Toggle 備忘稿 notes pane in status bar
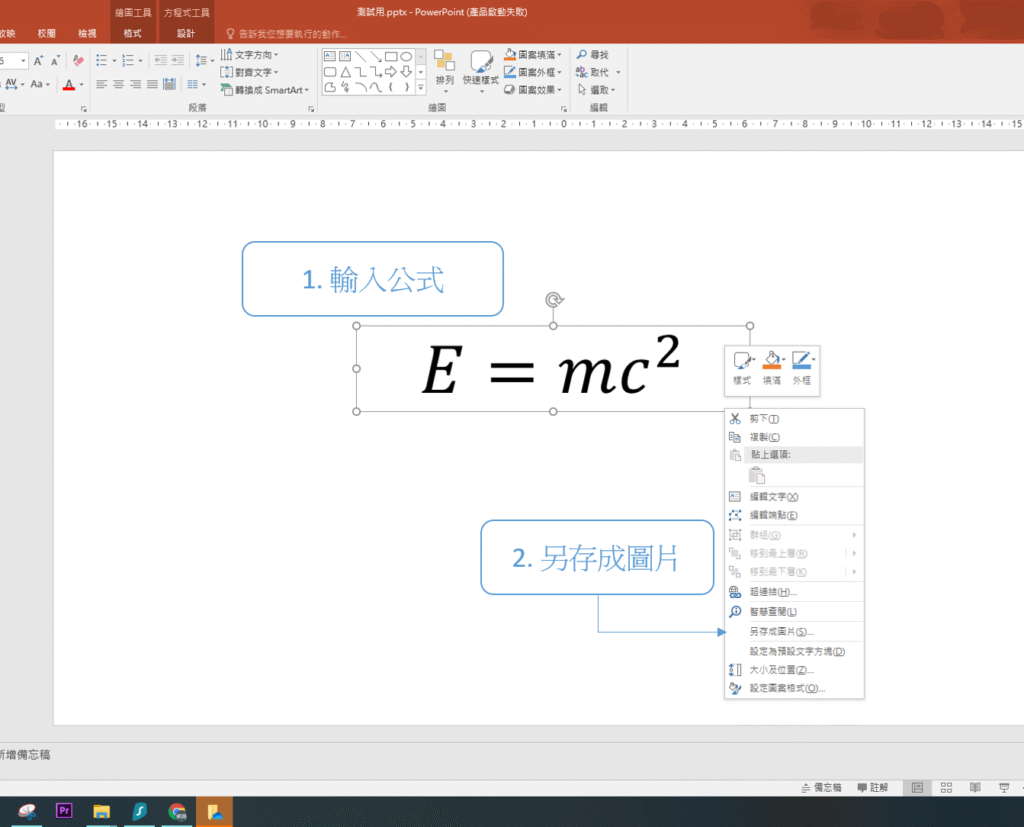The height and width of the screenshot is (827, 1024). click(822, 788)
